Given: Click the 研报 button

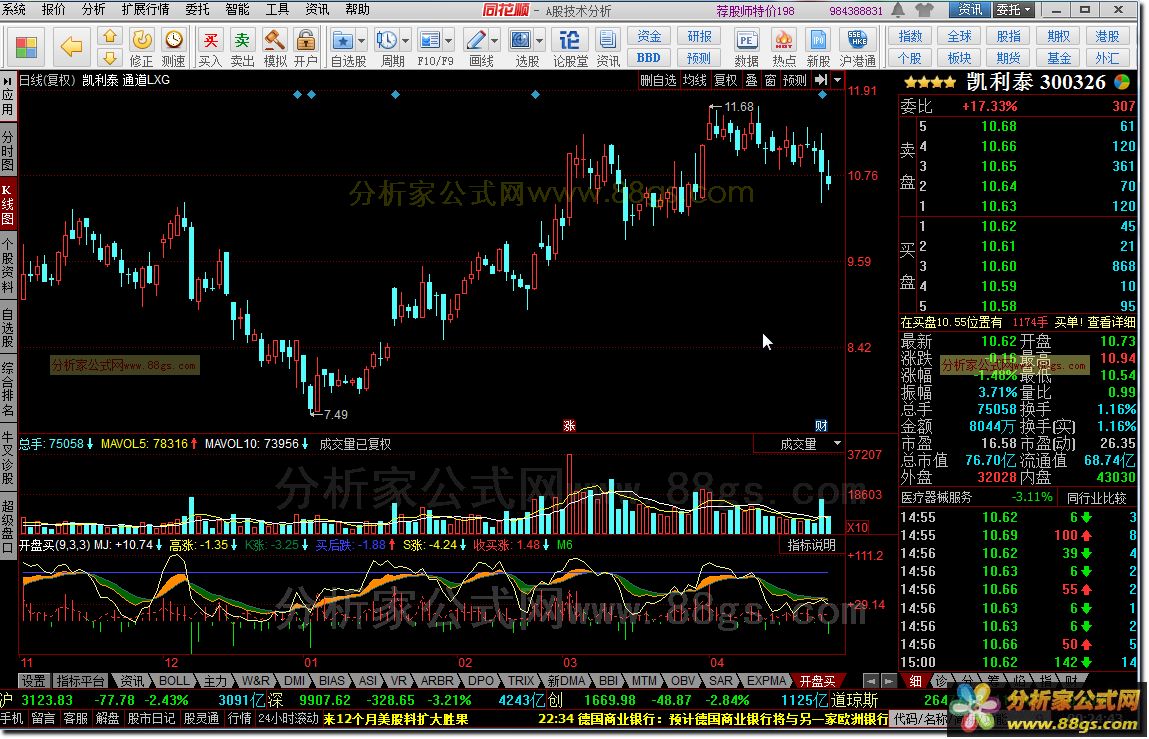Looking at the screenshot, I should pos(699,36).
